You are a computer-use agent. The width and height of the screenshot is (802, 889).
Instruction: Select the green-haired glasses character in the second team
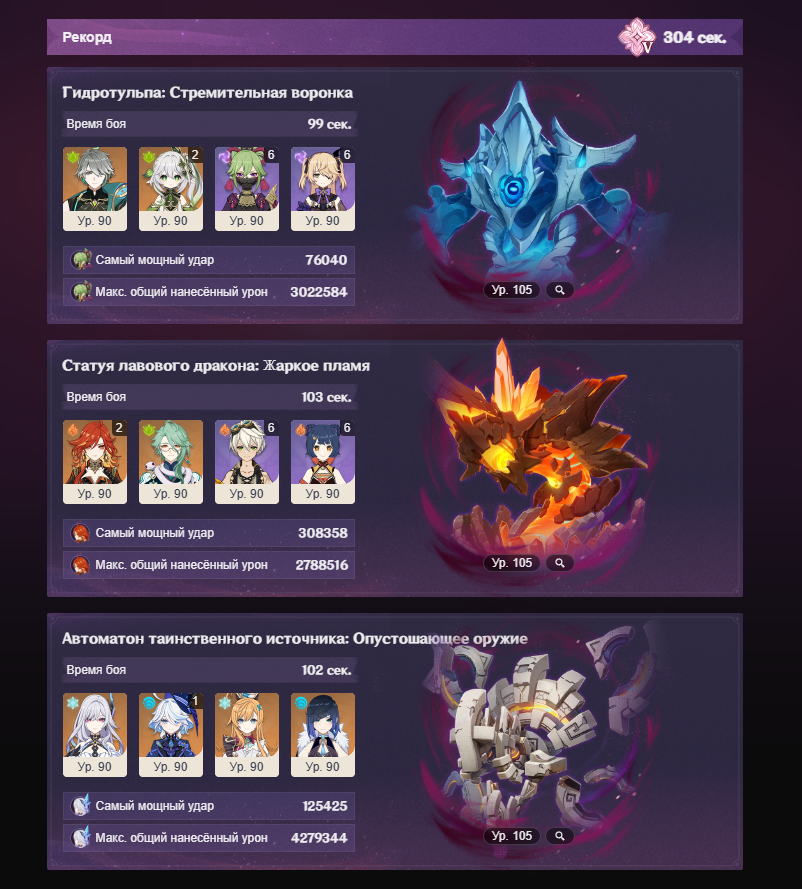pos(171,462)
